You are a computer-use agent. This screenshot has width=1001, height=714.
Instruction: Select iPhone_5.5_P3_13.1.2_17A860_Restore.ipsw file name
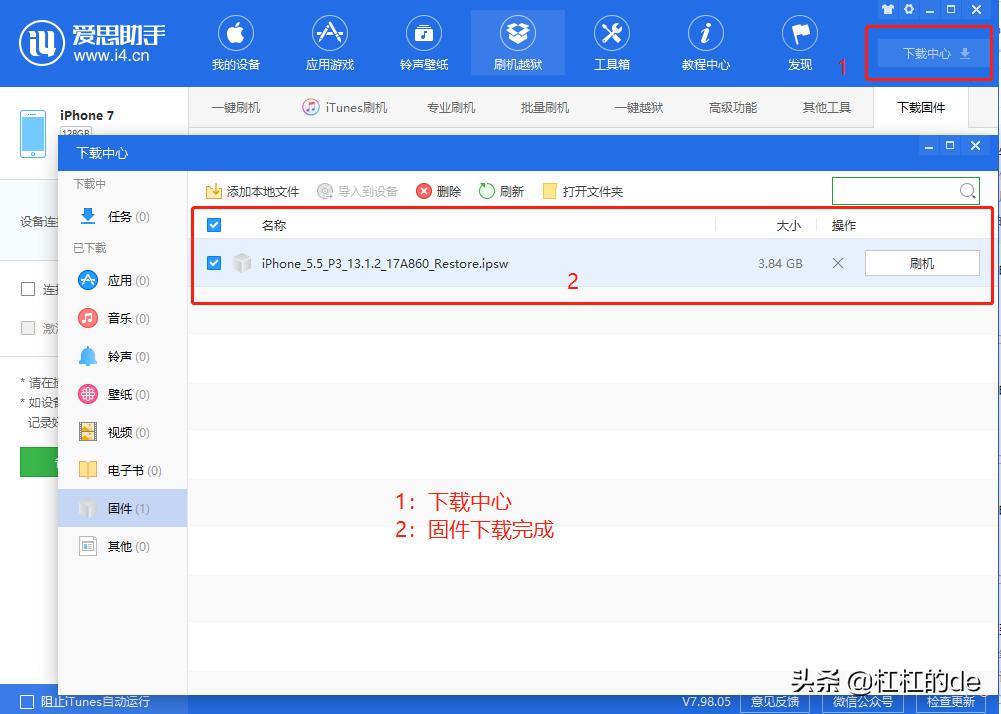click(384, 263)
